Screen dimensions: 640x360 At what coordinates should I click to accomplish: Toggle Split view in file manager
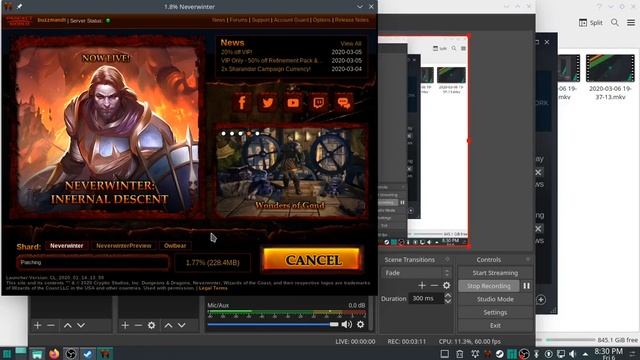(591, 23)
